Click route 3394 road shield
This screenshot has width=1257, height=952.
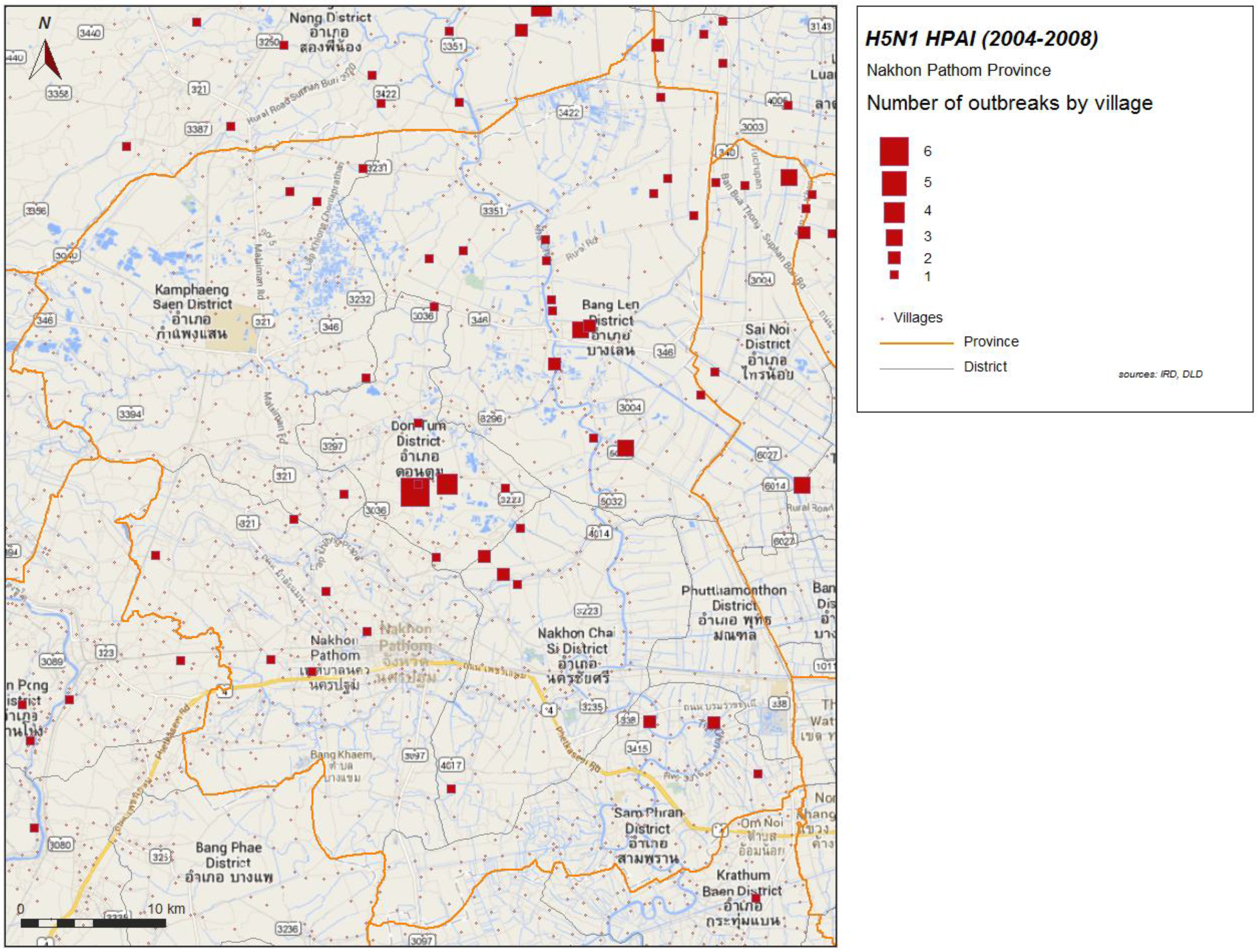130,414
